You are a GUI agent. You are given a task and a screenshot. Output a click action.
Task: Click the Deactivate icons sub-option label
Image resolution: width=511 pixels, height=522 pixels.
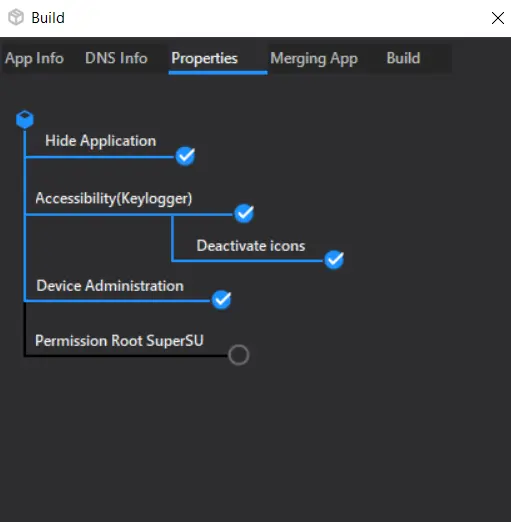tap(251, 246)
